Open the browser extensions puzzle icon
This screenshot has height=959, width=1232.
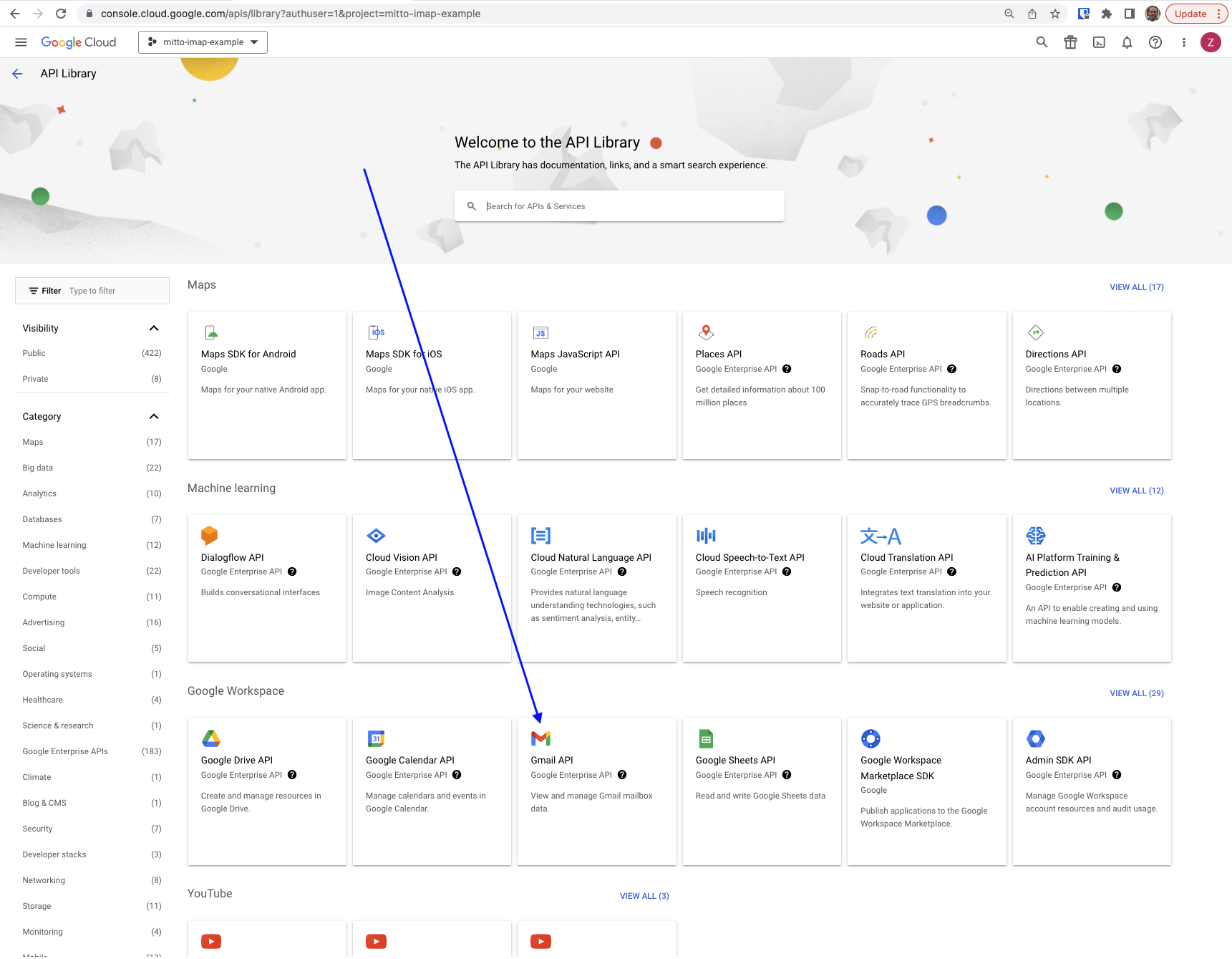tap(1106, 14)
